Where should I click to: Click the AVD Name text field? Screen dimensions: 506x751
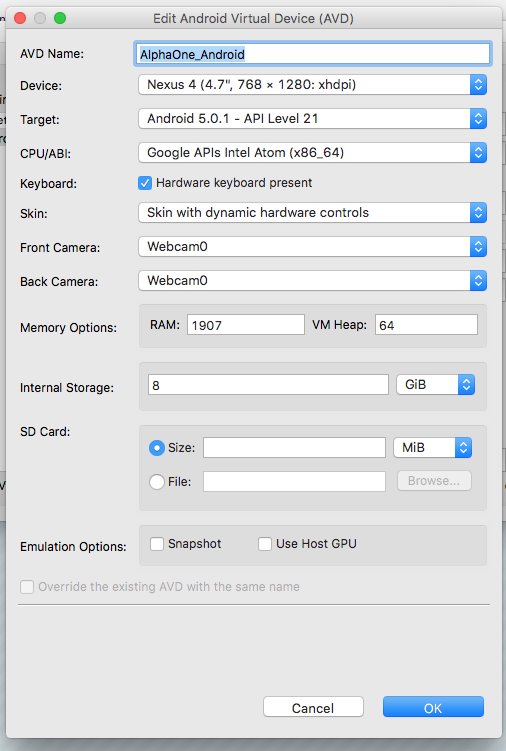312,54
